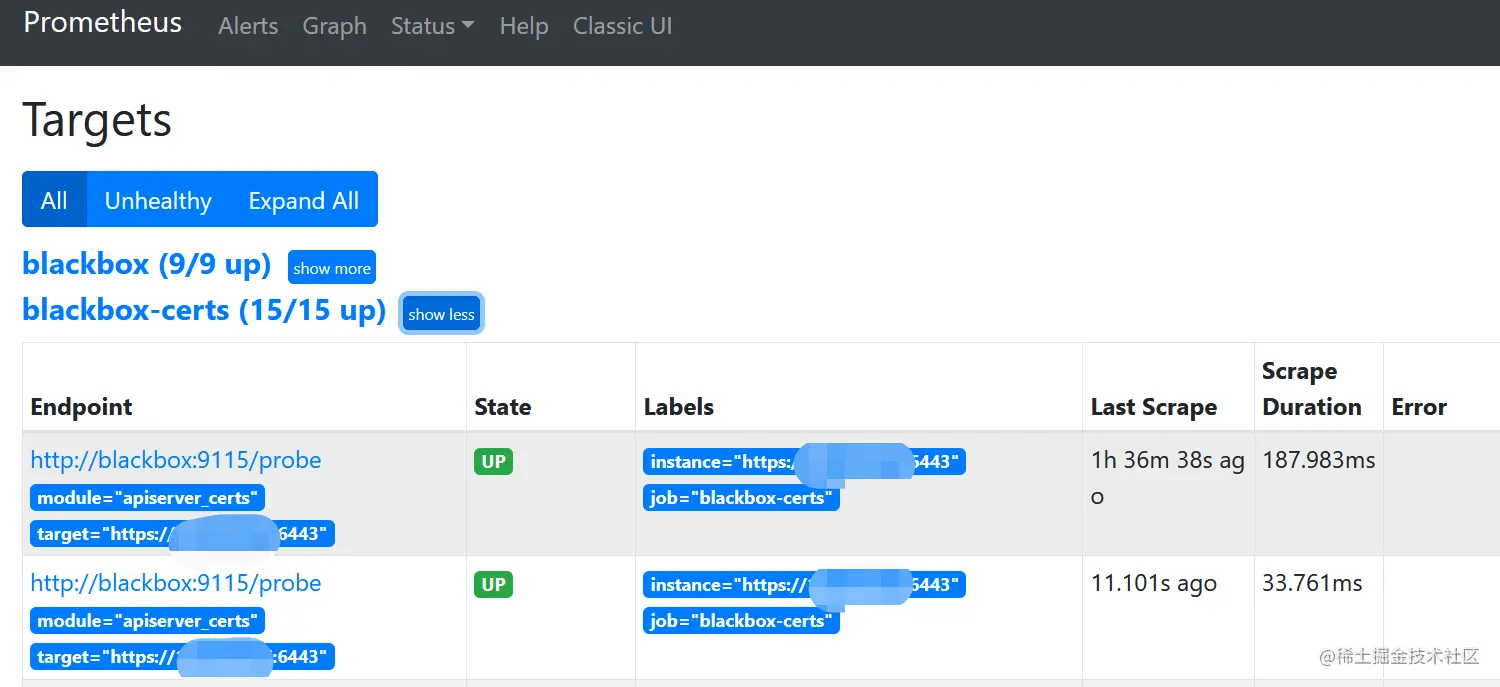Go to the Alerts page
The image size is (1500, 687).
click(x=248, y=26)
